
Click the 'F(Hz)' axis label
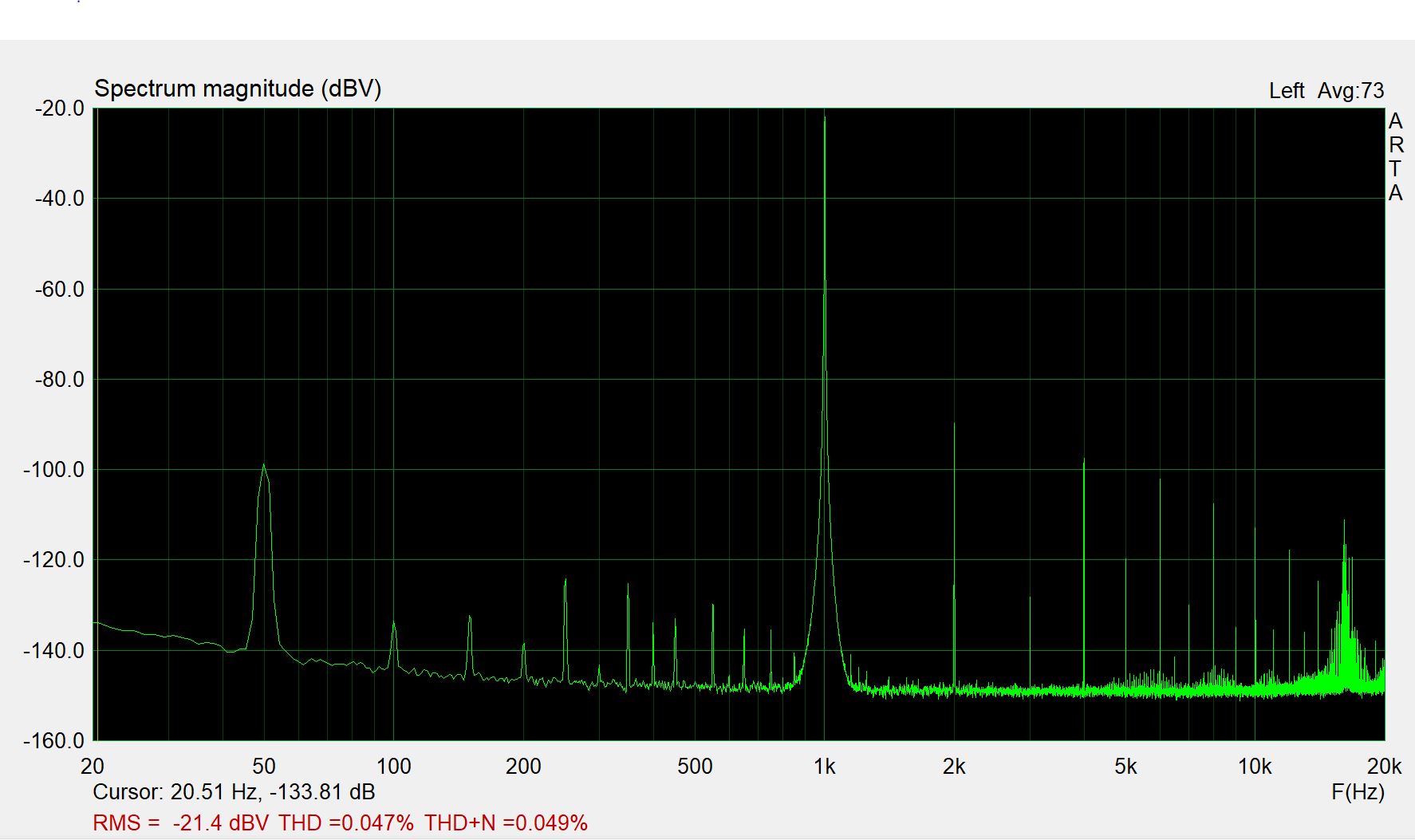click(1358, 792)
